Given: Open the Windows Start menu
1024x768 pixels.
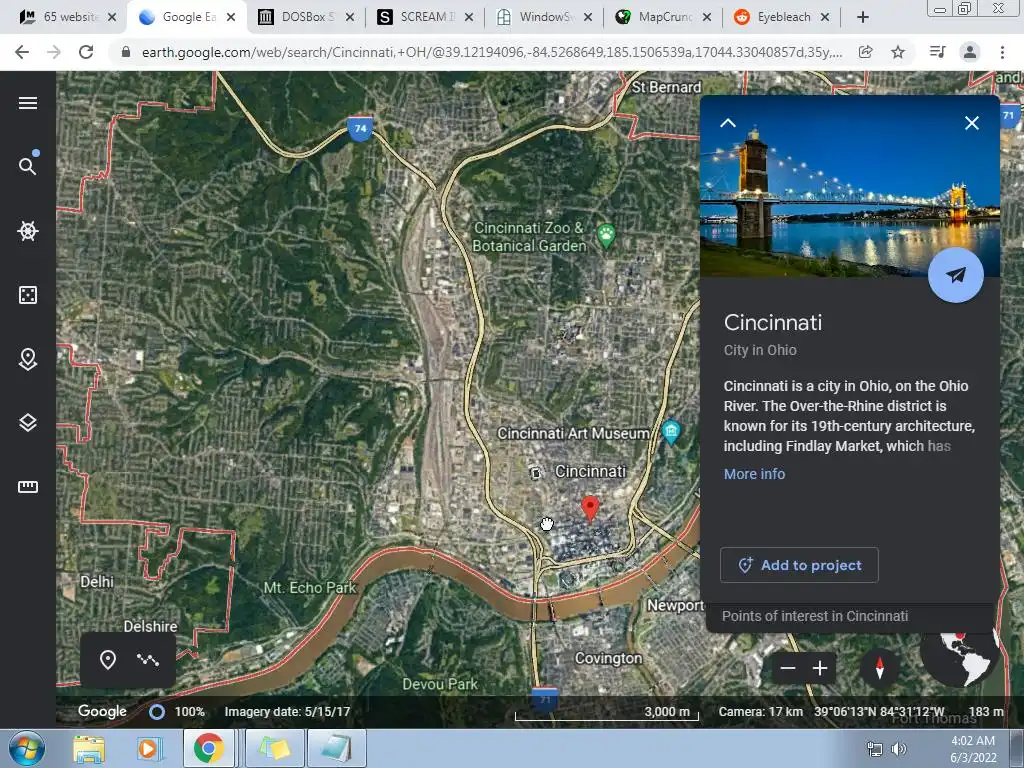Looking at the screenshot, I should tap(26, 748).
